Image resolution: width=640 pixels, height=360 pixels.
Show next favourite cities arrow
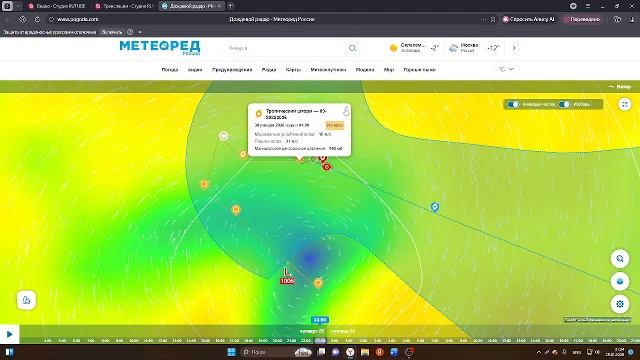pos(514,48)
